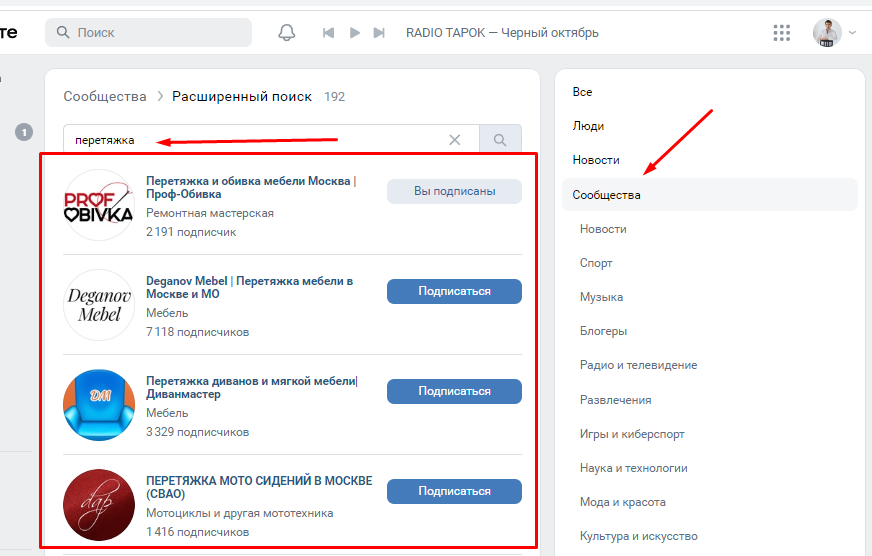
Task: Click Мотоциклы и другая мототехника label
Action: [x=240, y=513]
